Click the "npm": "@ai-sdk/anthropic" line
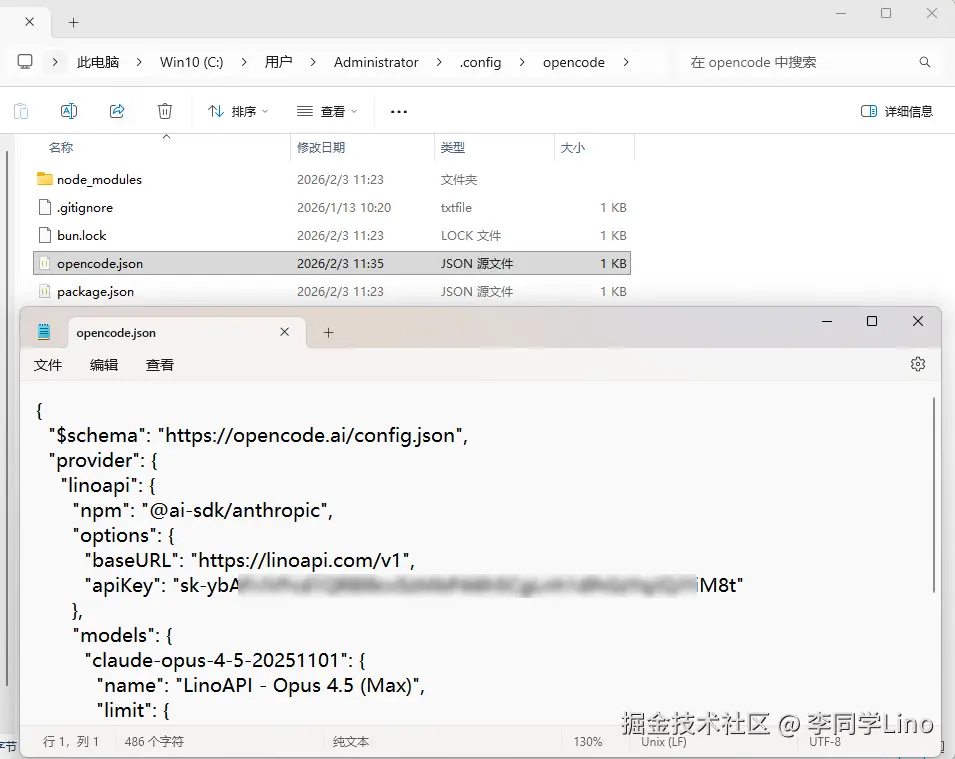The width and height of the screenshot is (955, 759). (203, 510)
